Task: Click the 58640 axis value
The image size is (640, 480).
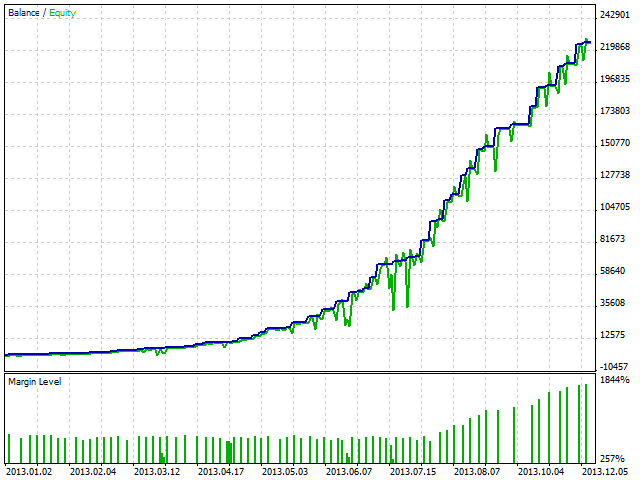Action: pyautogui.click(x=612, y=271)
